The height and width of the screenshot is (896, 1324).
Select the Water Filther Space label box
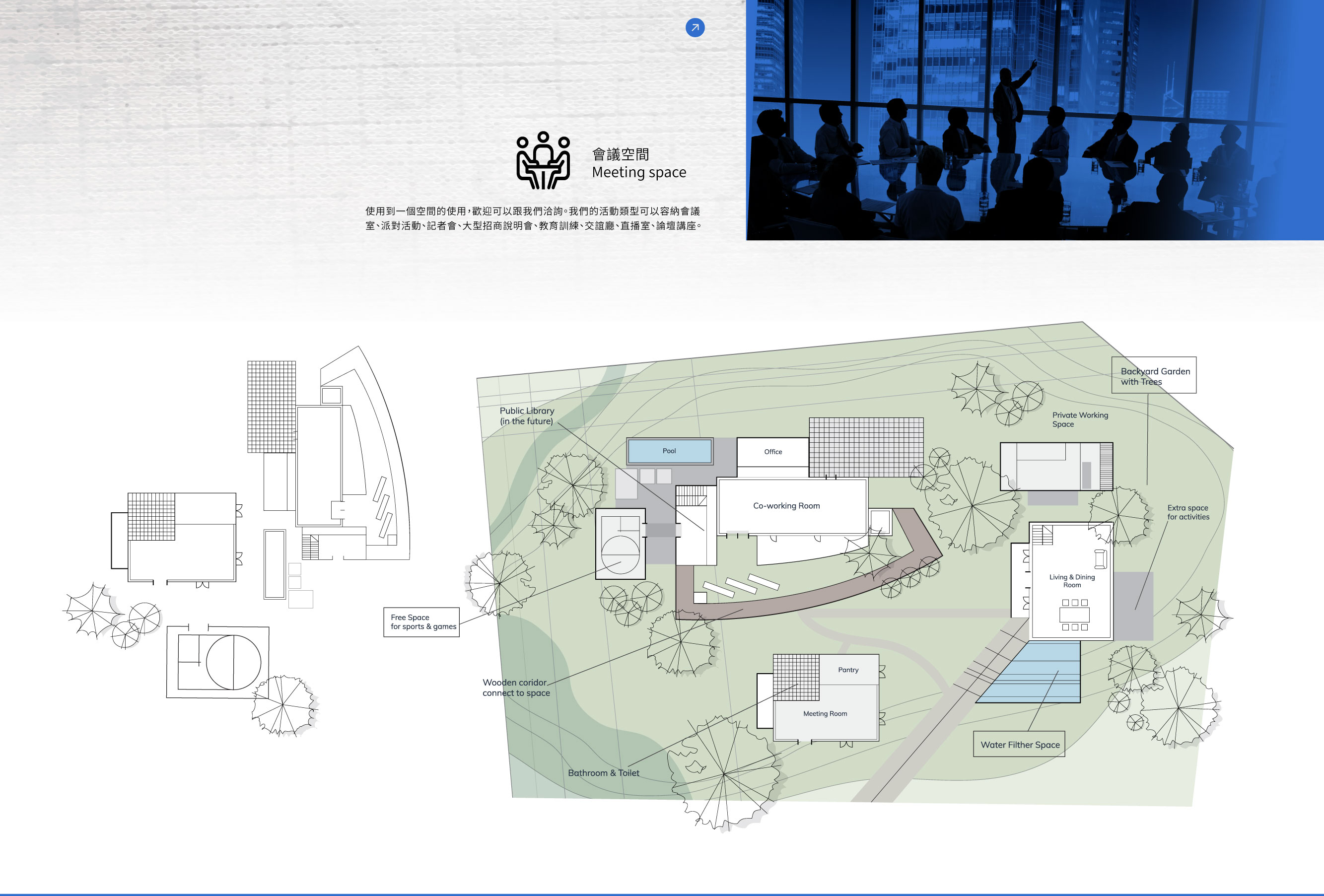pos(1019,744)
